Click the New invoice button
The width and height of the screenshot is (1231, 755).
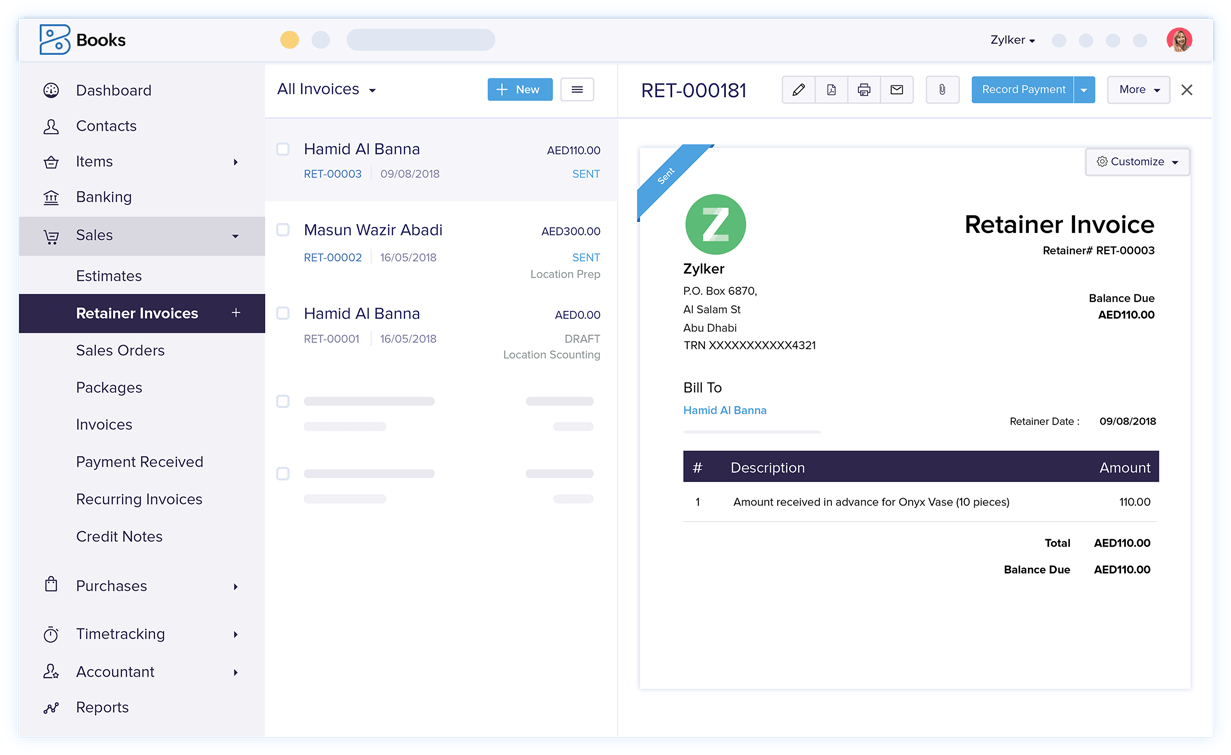[x=520, y=90]
